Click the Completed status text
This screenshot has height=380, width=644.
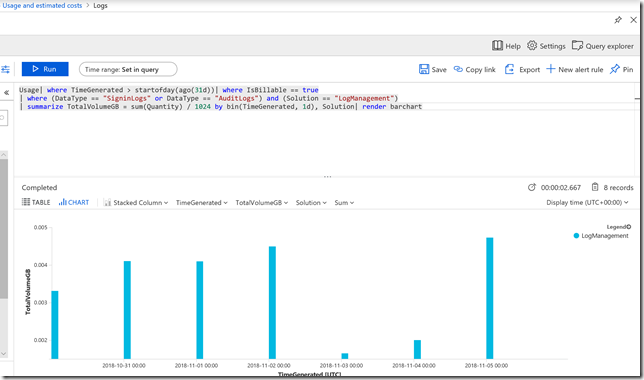(x=39, y=187)
